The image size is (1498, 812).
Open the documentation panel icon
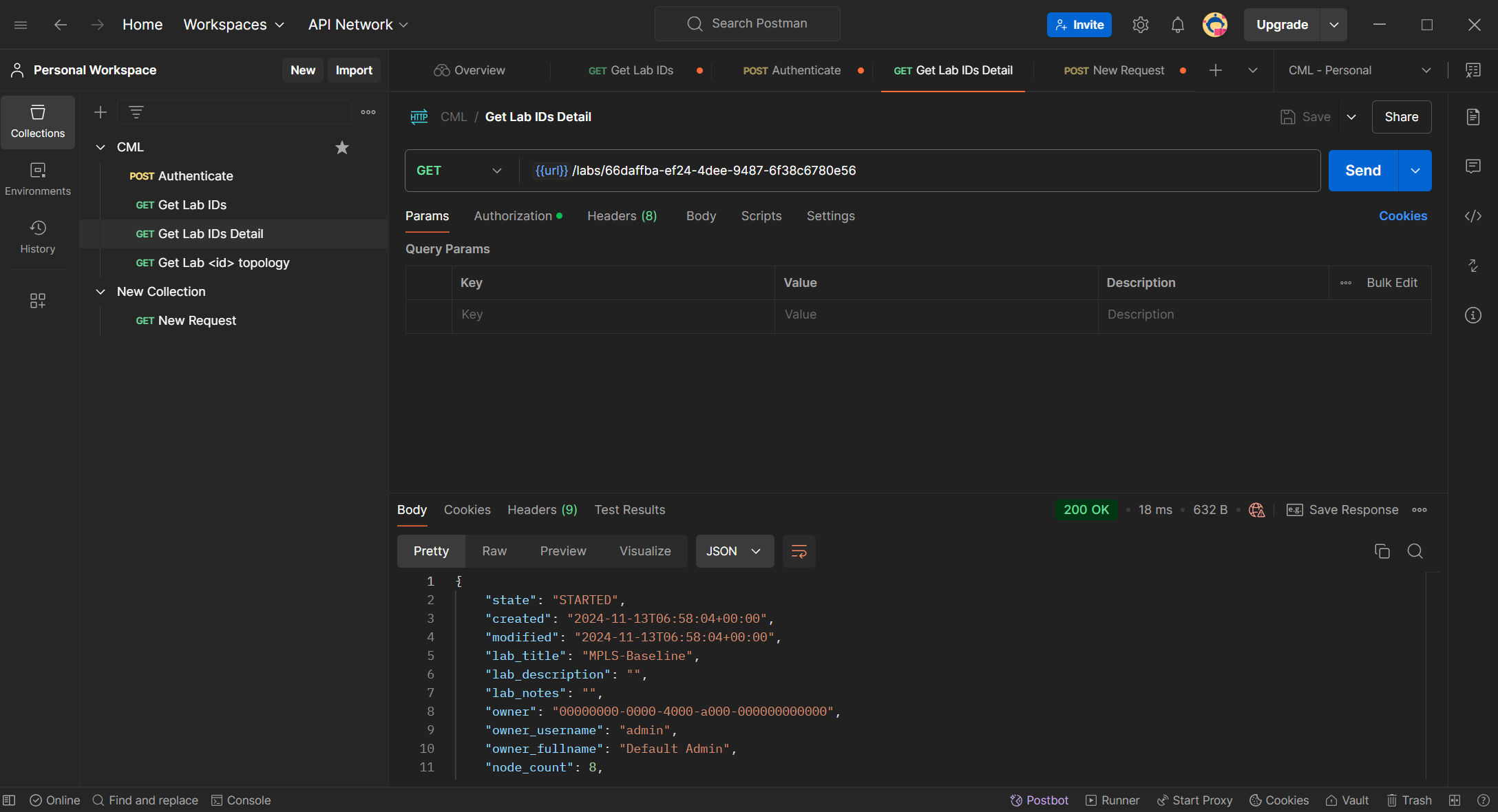point(1473,117)
